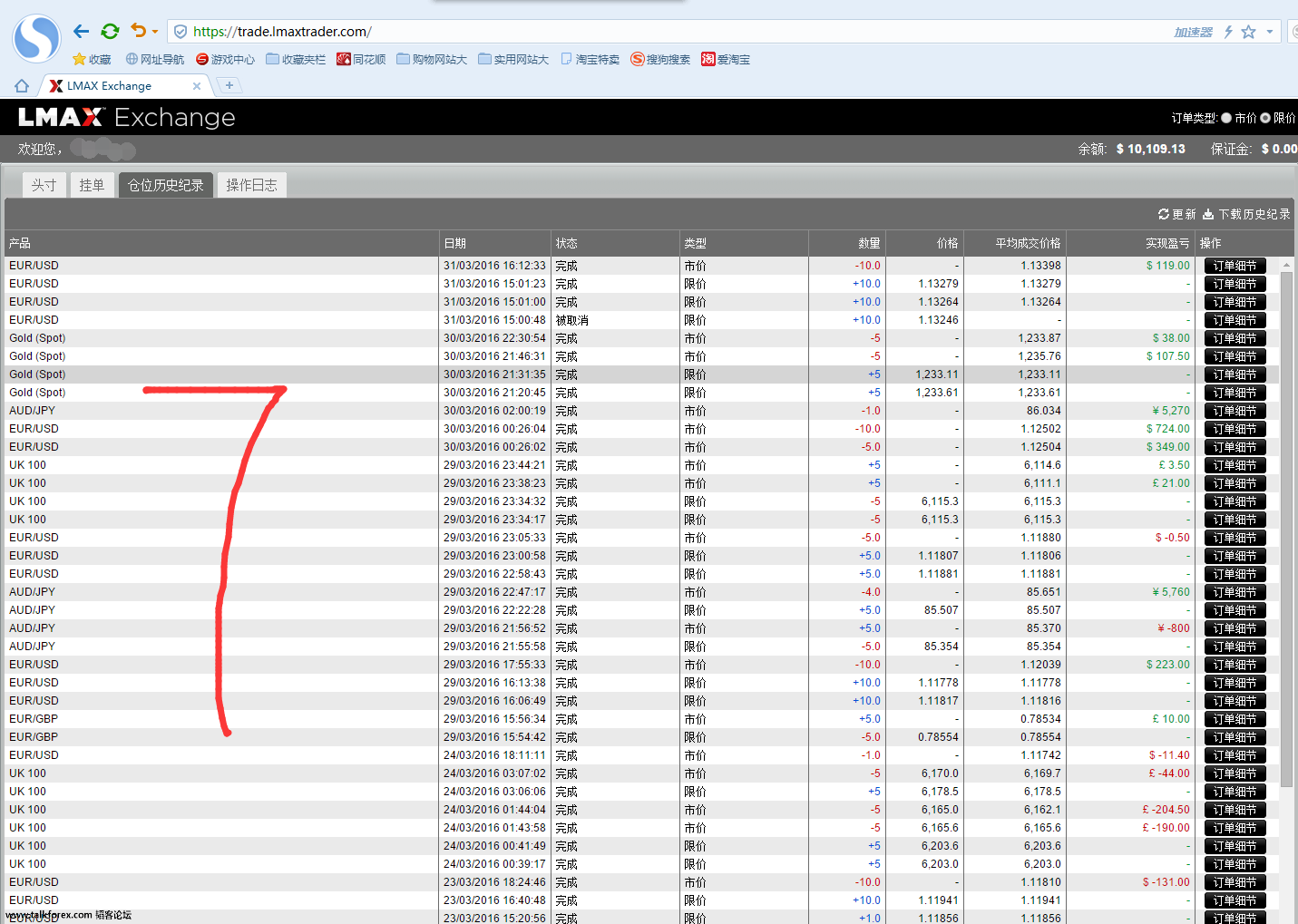Click the vertical scrollbar thumb

1286,529
